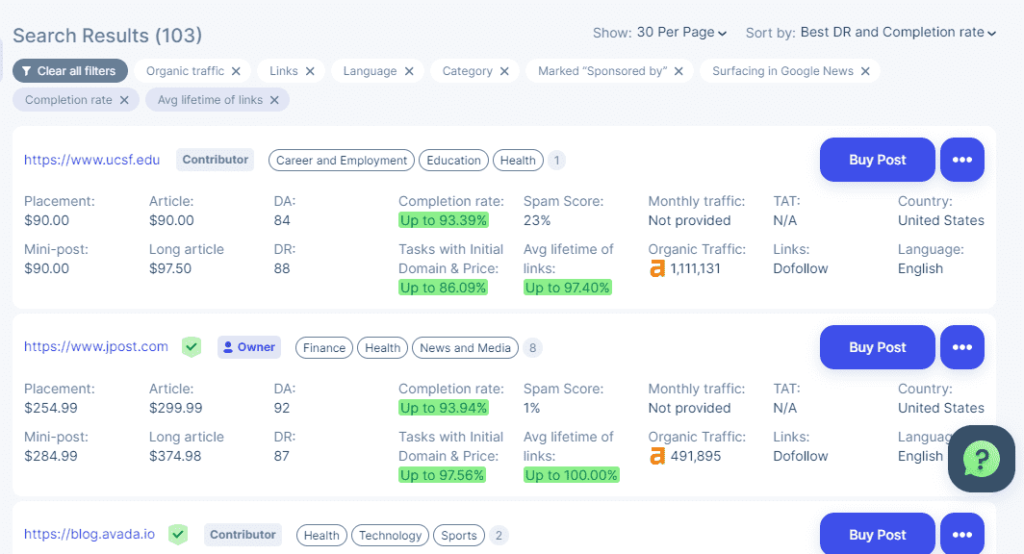This screenshot has height=554, width=1024.
Task: Clear all filters with funnel button
Action: point(70,71)
